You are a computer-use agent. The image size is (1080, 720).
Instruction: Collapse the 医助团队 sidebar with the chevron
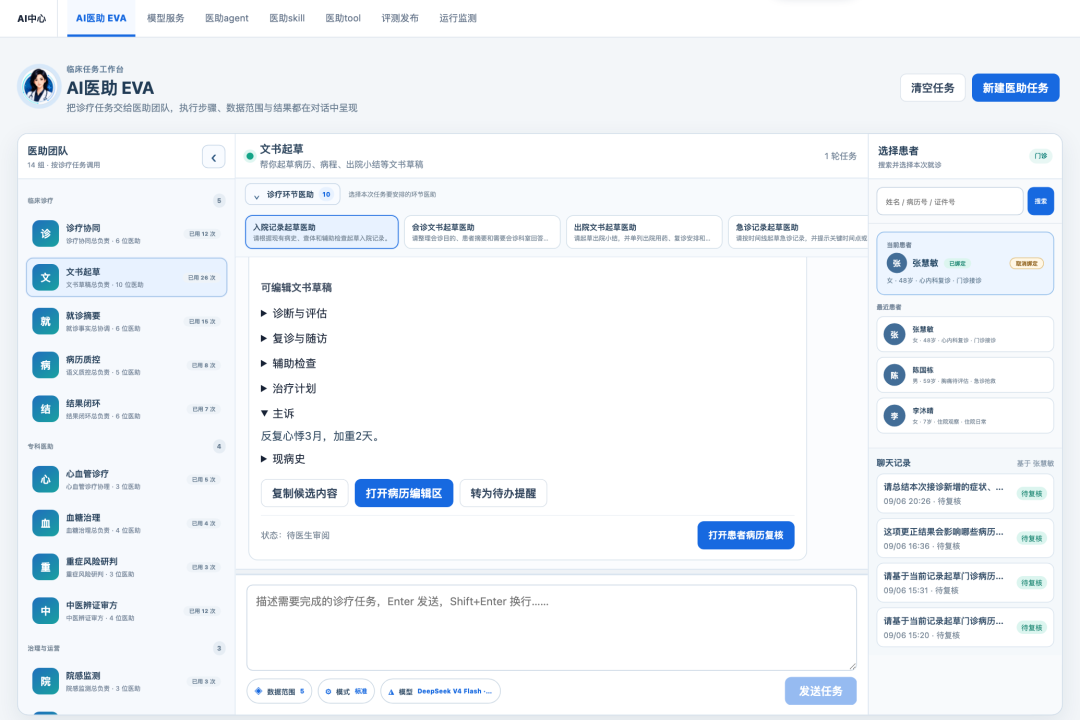pyautogui.click(x=214, y=158)
